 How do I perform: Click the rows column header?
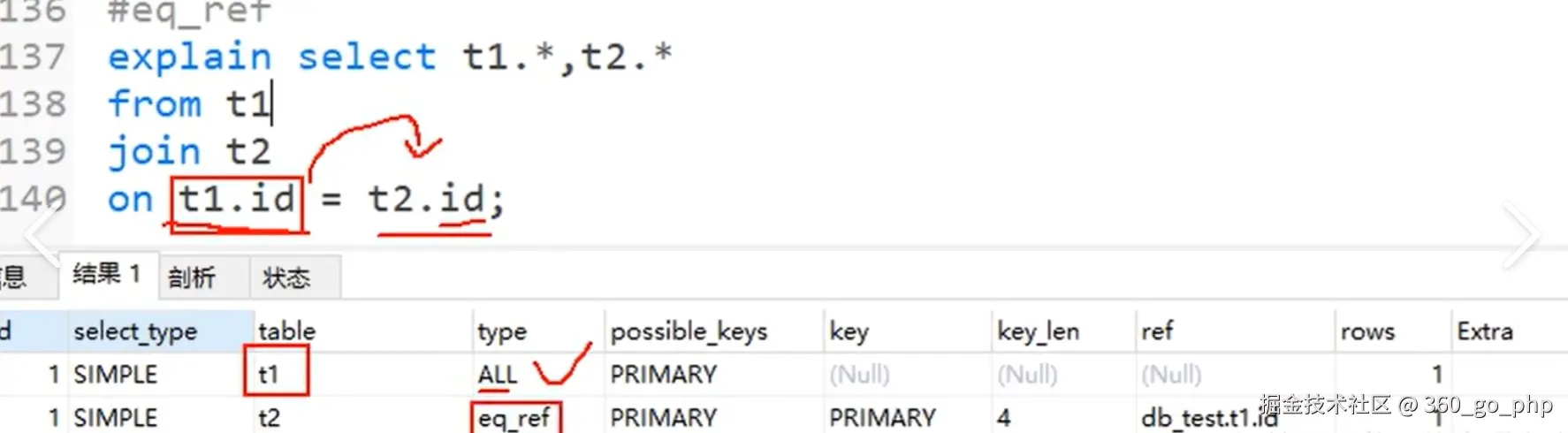click(x=1366, y=331)
